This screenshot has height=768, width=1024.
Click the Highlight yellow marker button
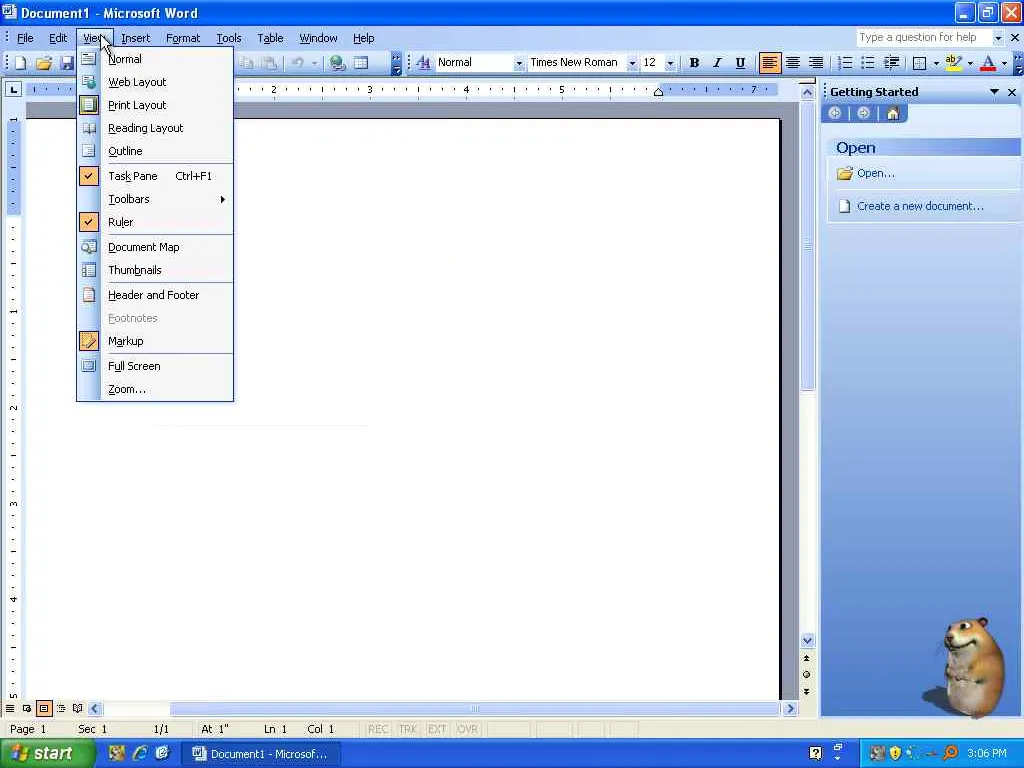[x=953, y=63]
